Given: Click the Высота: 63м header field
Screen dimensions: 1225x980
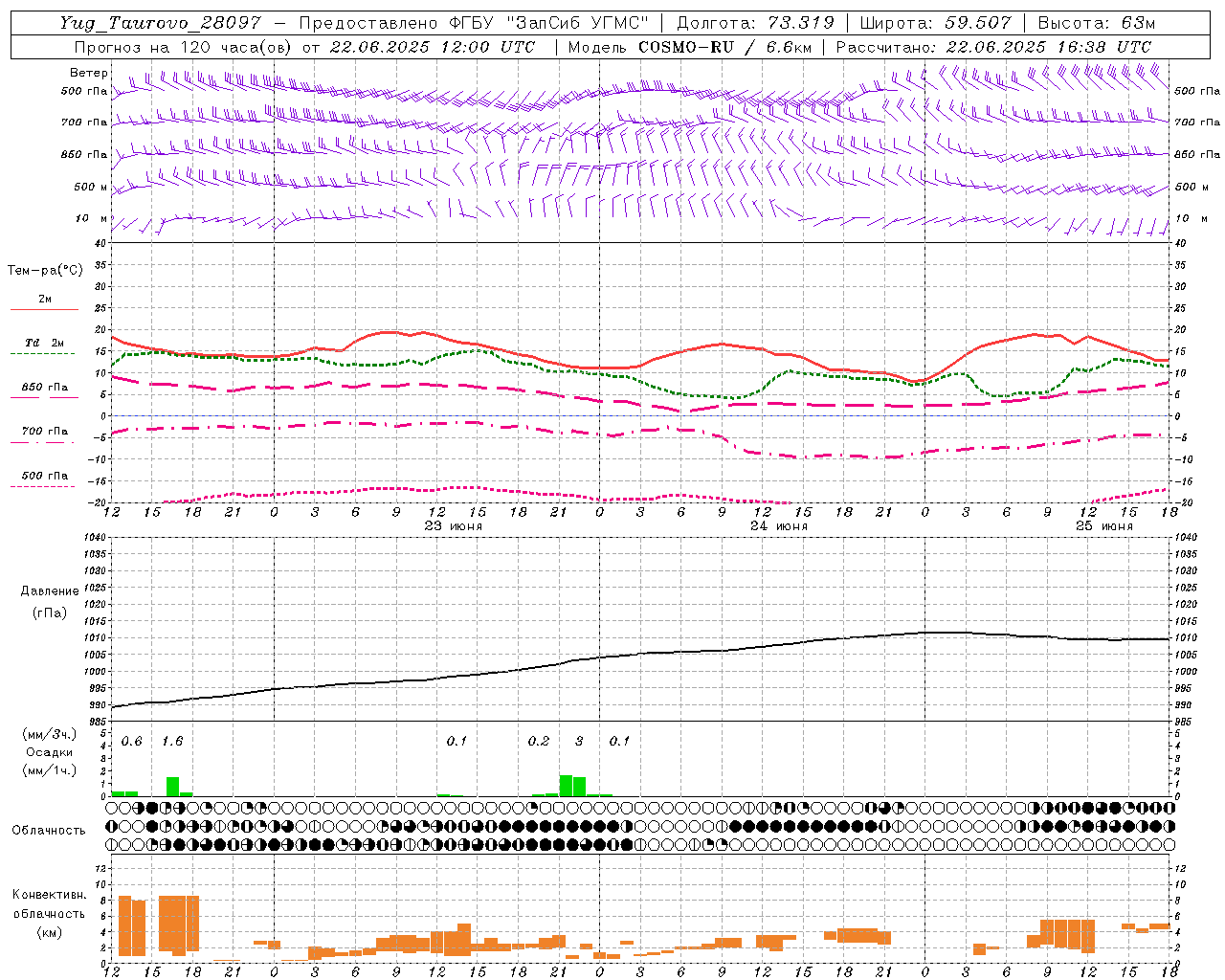Looking at the screenshot, I should click(1096, 23).
